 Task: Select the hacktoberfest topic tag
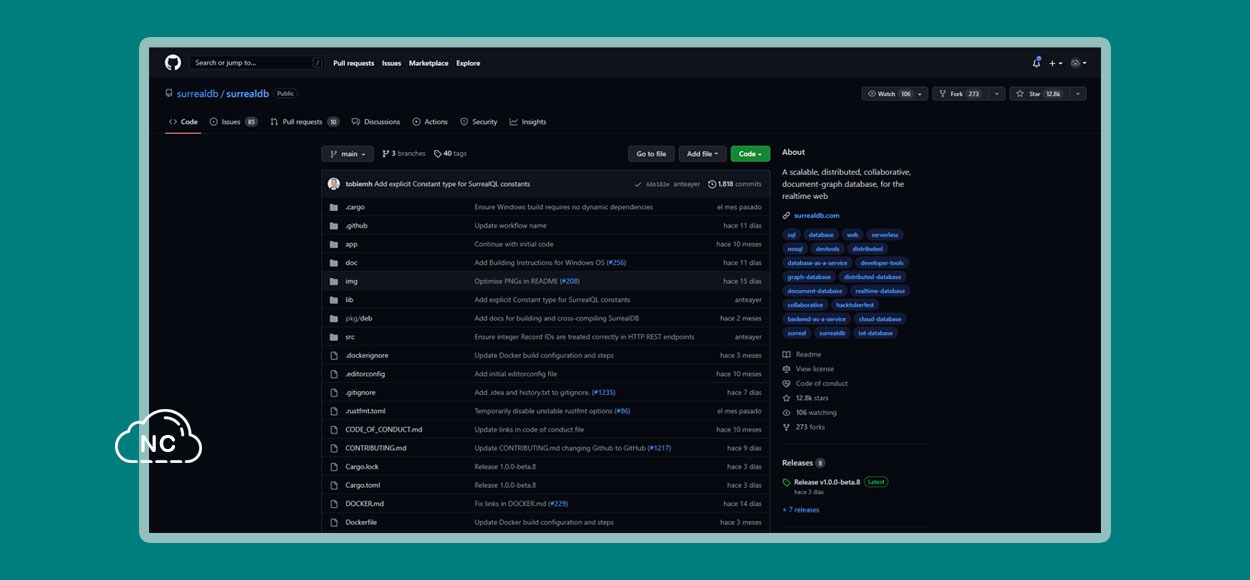coord(855,305)
